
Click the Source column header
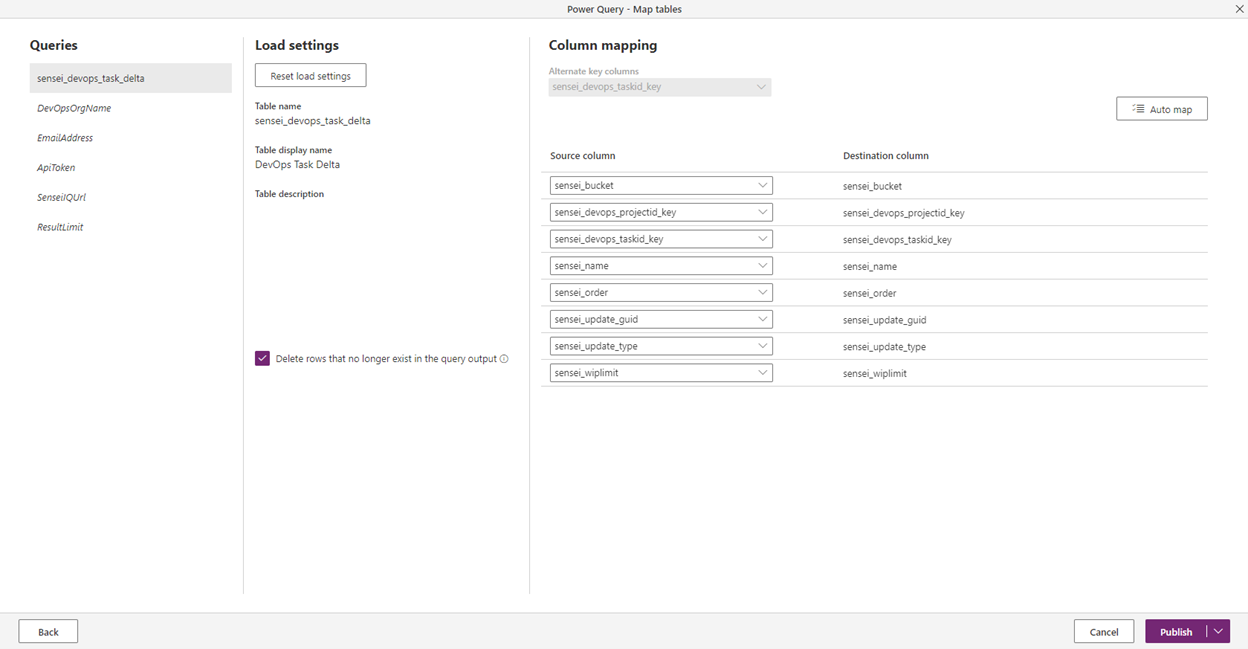coord(582,156)
